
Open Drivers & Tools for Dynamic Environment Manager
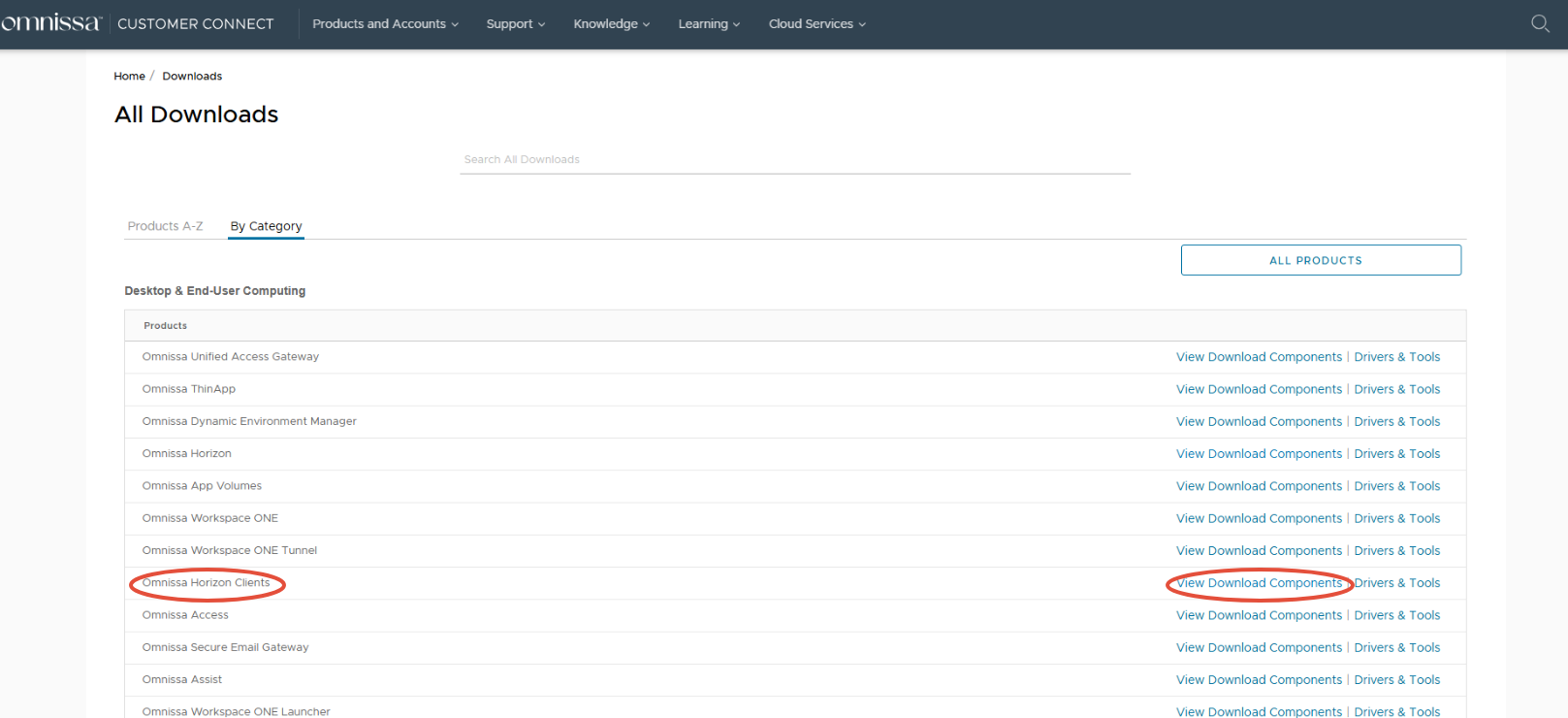[x=1396, y=421]
